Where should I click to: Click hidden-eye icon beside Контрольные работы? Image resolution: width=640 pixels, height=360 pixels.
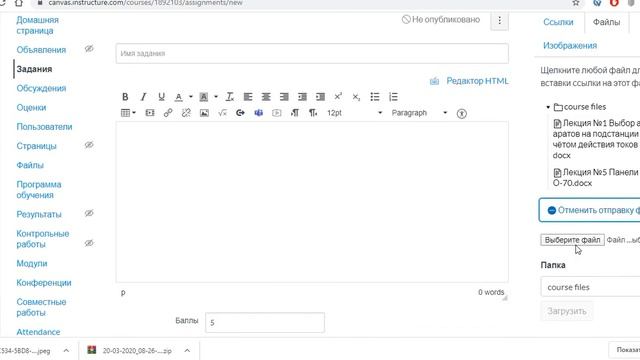click(x=89, y=243)
